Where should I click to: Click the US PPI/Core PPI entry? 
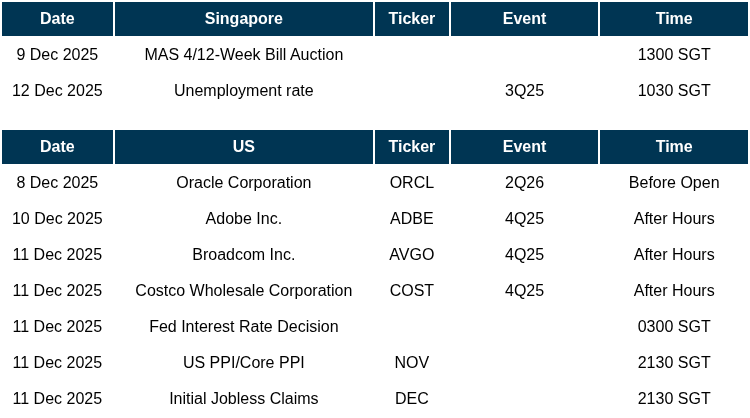(x=243, y=363)
